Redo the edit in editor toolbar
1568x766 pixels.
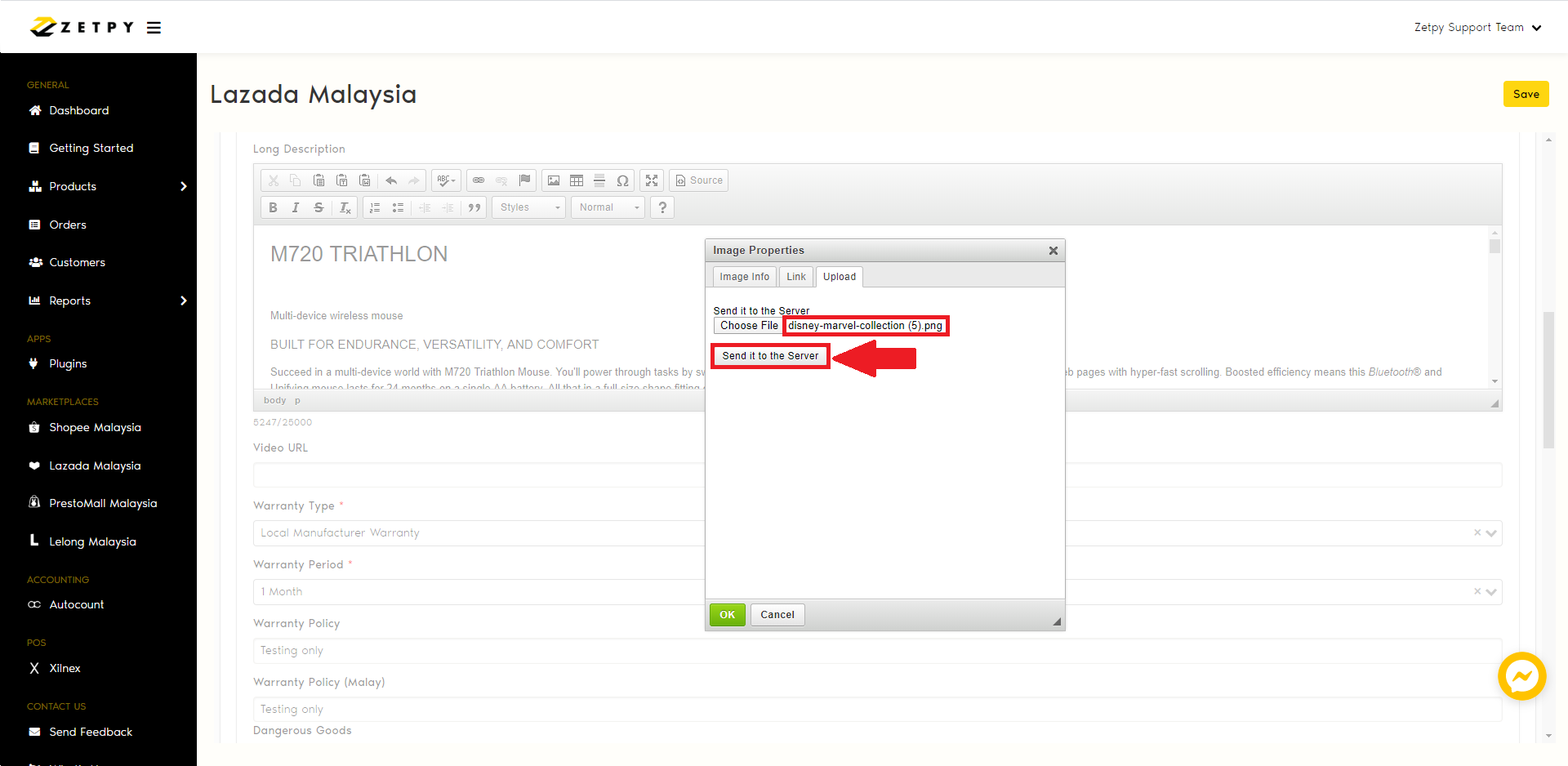(x=414, y=180)
